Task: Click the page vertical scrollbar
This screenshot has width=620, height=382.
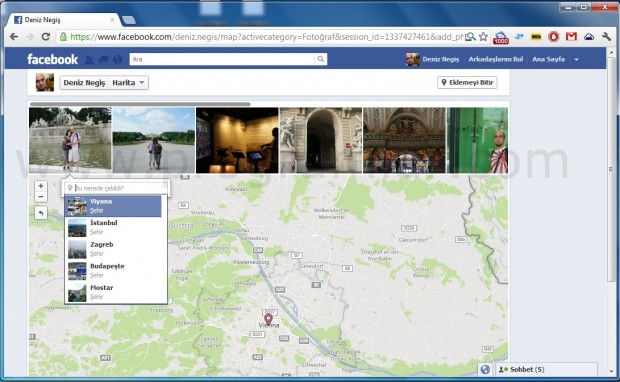Action: 612,170
